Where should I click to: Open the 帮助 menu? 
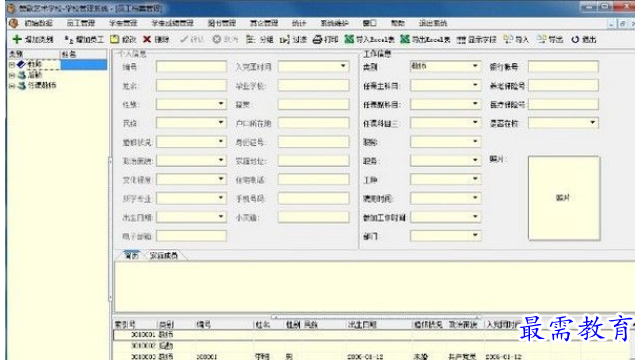pyautogui.click(x=397, y=23)
